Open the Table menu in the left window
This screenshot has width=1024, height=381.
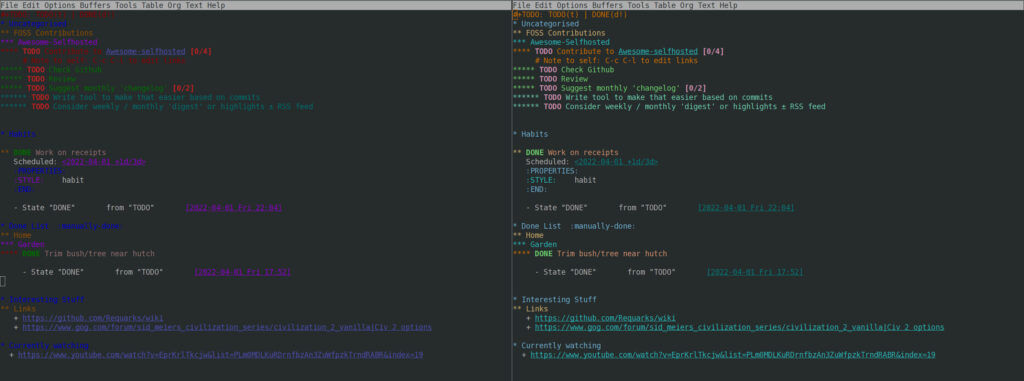tap(153, 5)
